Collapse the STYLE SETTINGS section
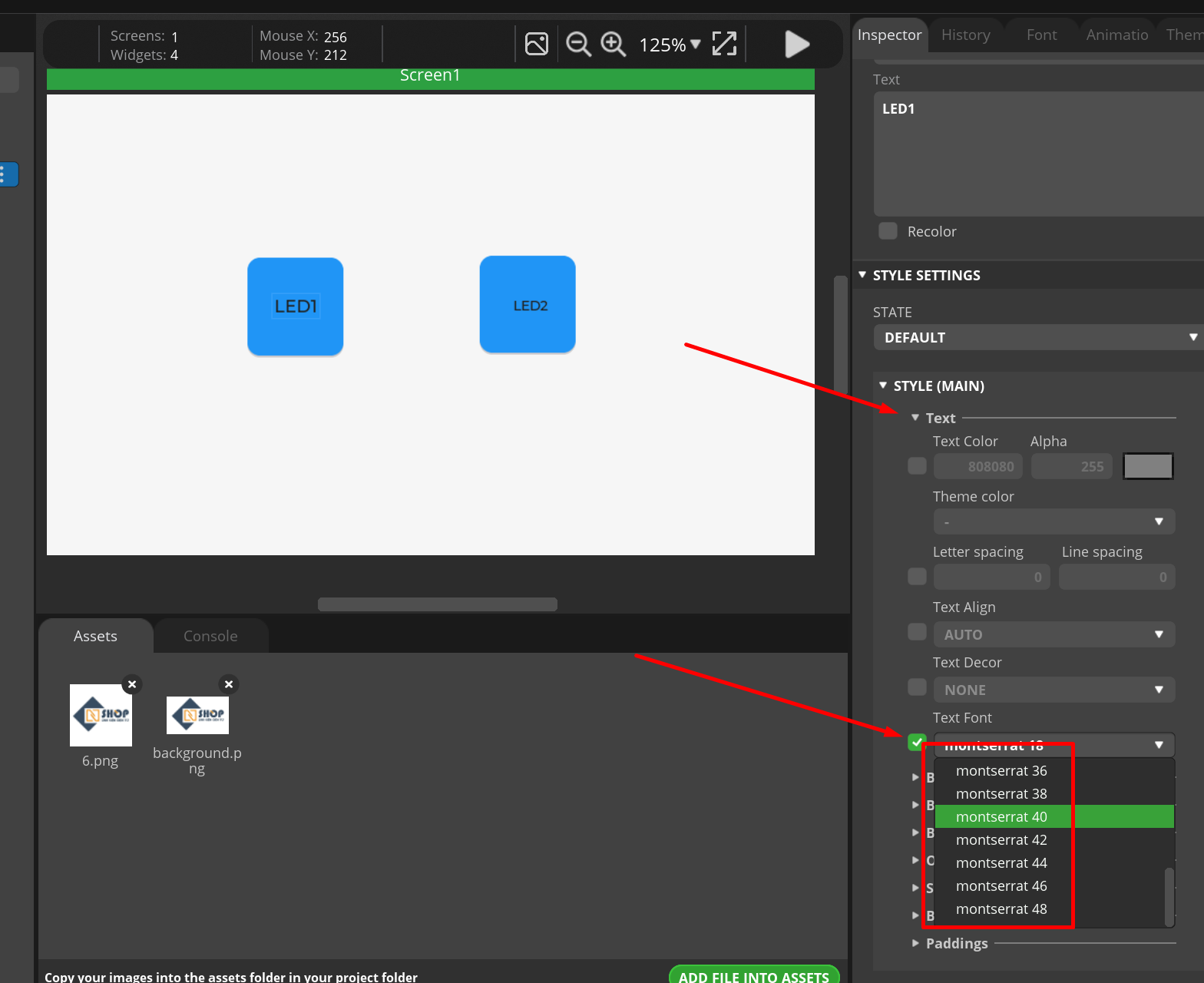This screenshot has width=1204, height=983. point(862,275)
